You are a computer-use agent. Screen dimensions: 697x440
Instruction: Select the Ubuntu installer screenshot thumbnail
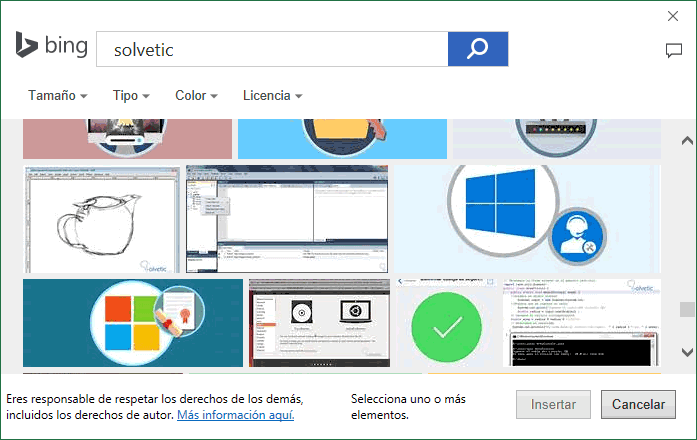319,323
